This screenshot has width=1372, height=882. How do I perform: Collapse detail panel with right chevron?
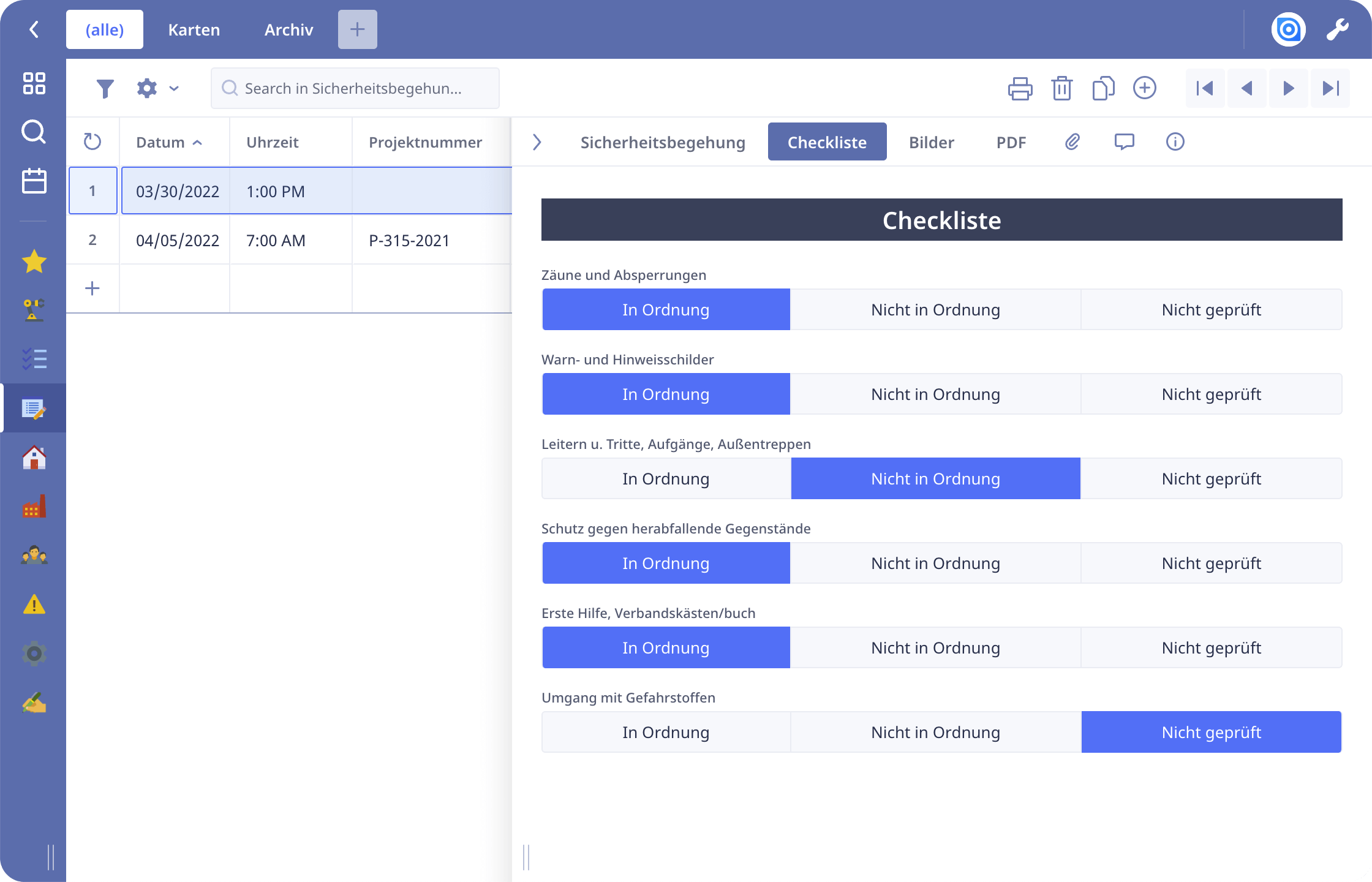pyautogui.click(x=537, y=142)
